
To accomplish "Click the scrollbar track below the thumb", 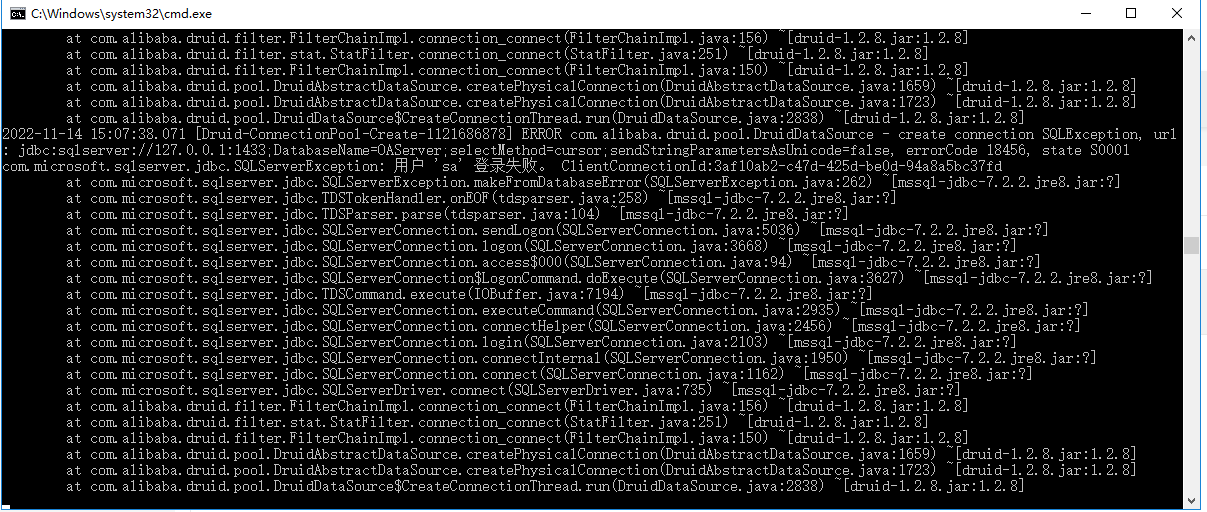I will pos(1191,372).
